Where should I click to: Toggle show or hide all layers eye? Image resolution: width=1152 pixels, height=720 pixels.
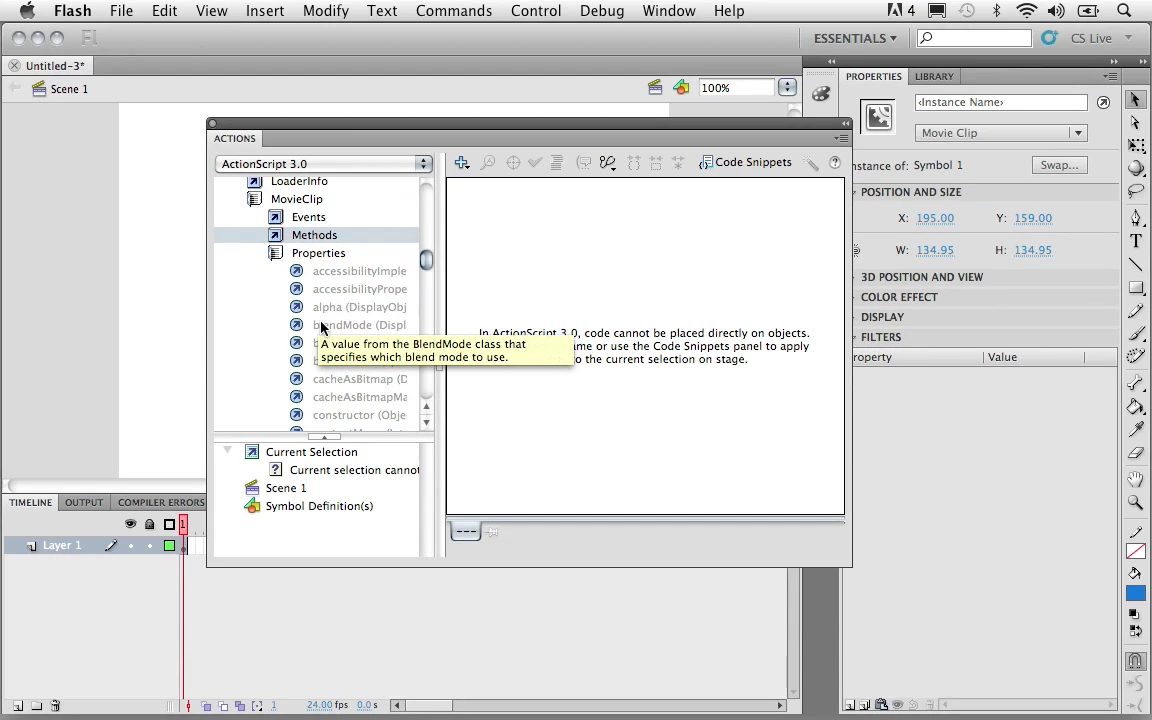pos(130,524)
